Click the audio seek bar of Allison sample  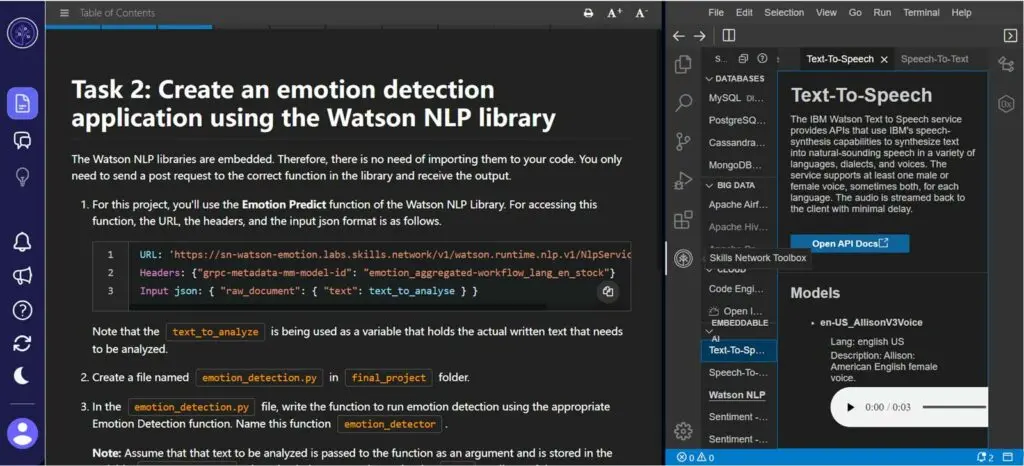pos(955,407)
